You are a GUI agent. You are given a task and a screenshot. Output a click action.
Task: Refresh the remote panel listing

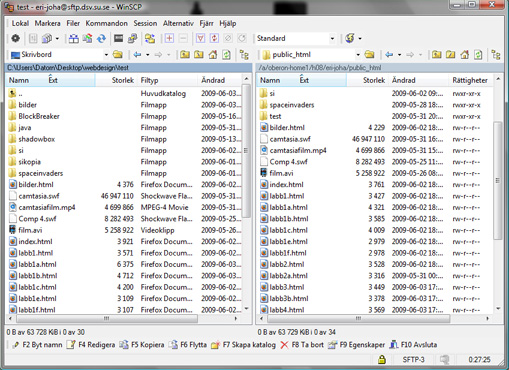click(x=478, y=54)
